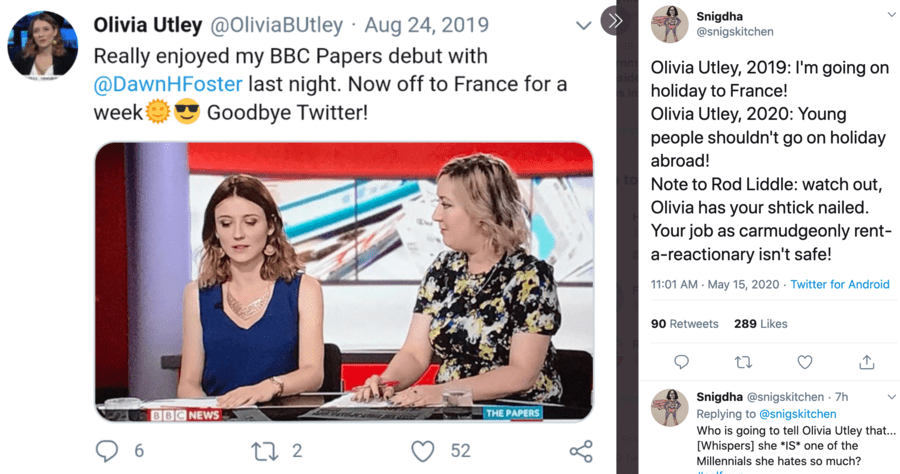
Task: Retweet Olivia Utley's tweet
Action: tap(265, 451)
